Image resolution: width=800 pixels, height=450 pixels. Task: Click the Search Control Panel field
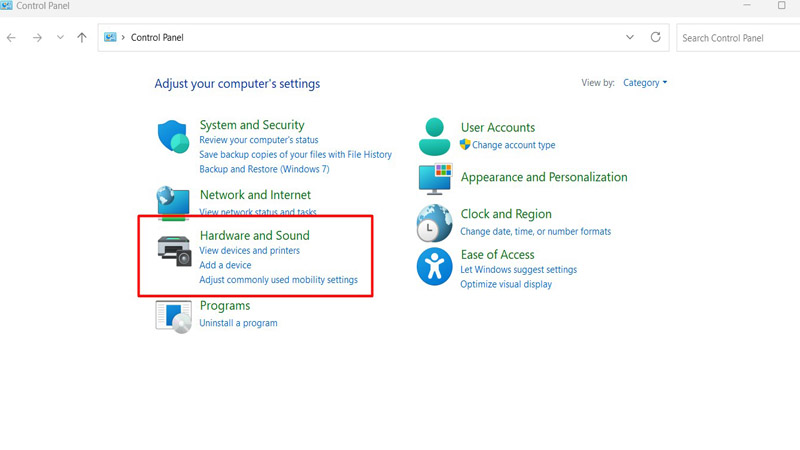735,38
